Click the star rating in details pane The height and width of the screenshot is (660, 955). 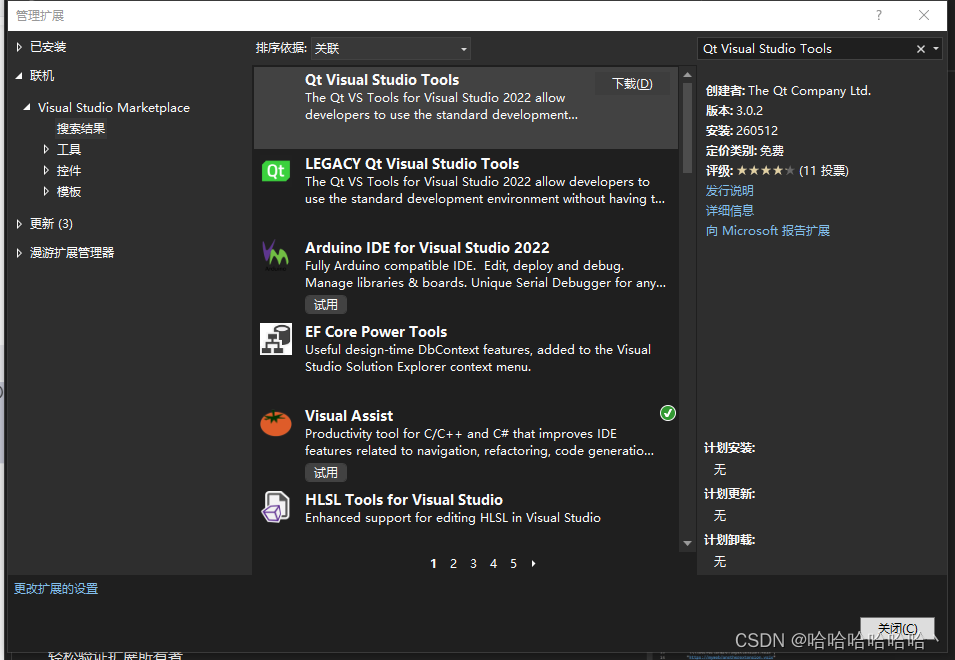click(765, 170)
